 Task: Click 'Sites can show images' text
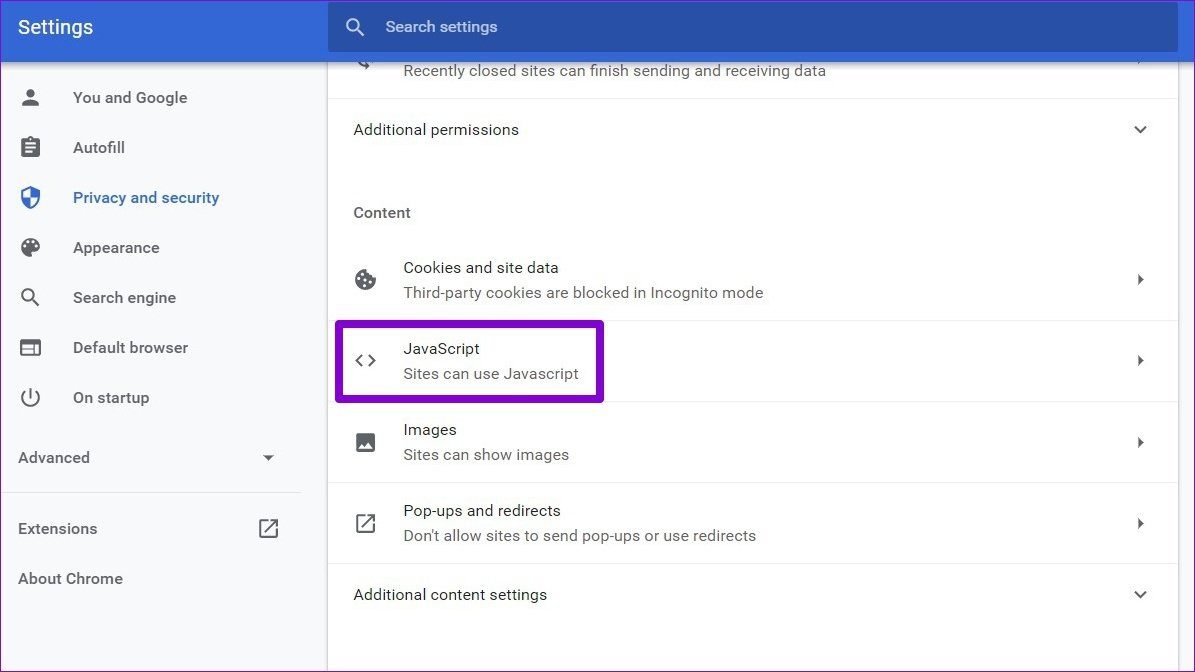pyautogui.click(x=486, y=455)
